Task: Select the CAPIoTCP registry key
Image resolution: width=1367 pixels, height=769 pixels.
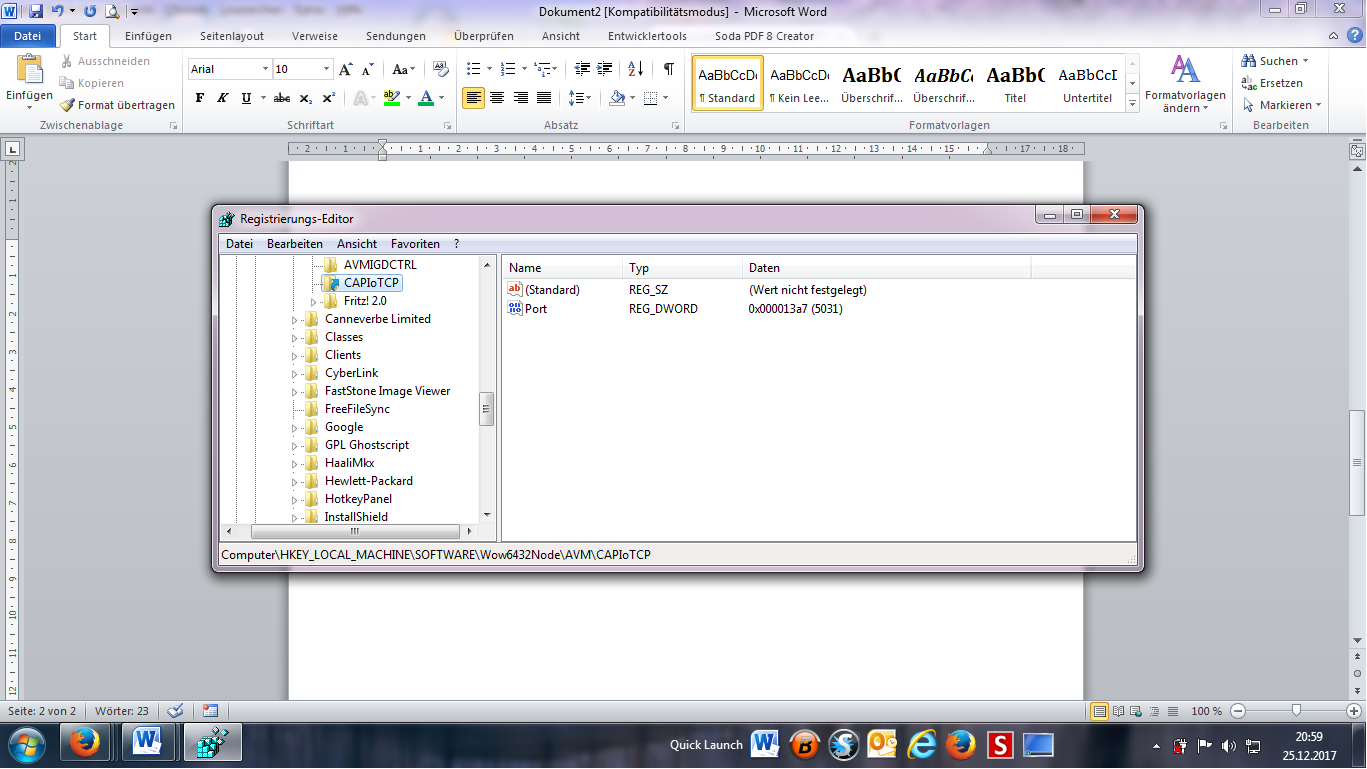Action: (371, 283)
